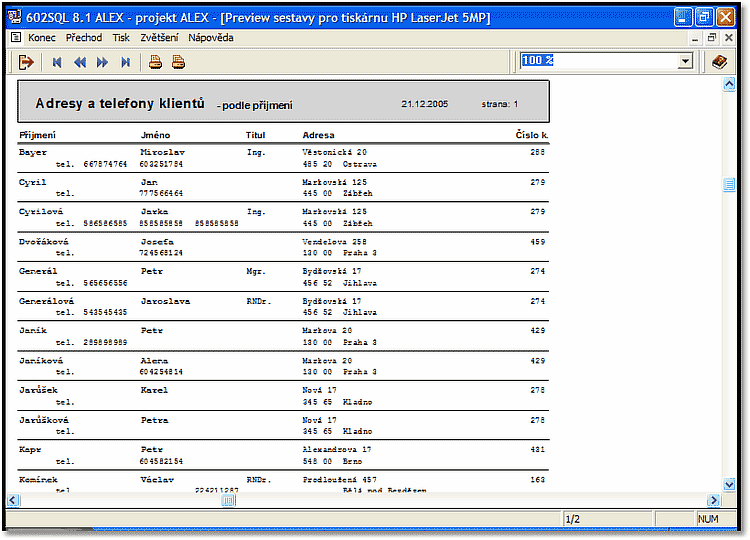This screenshot has height=540, width=750.
Task: Print all pages second printer icon
Action: (178, 62)
